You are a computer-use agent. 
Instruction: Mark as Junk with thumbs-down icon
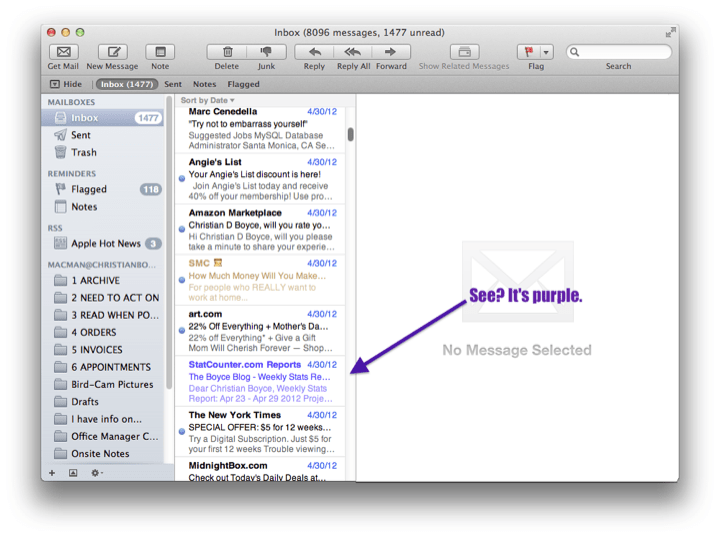(x=266, y=52)
